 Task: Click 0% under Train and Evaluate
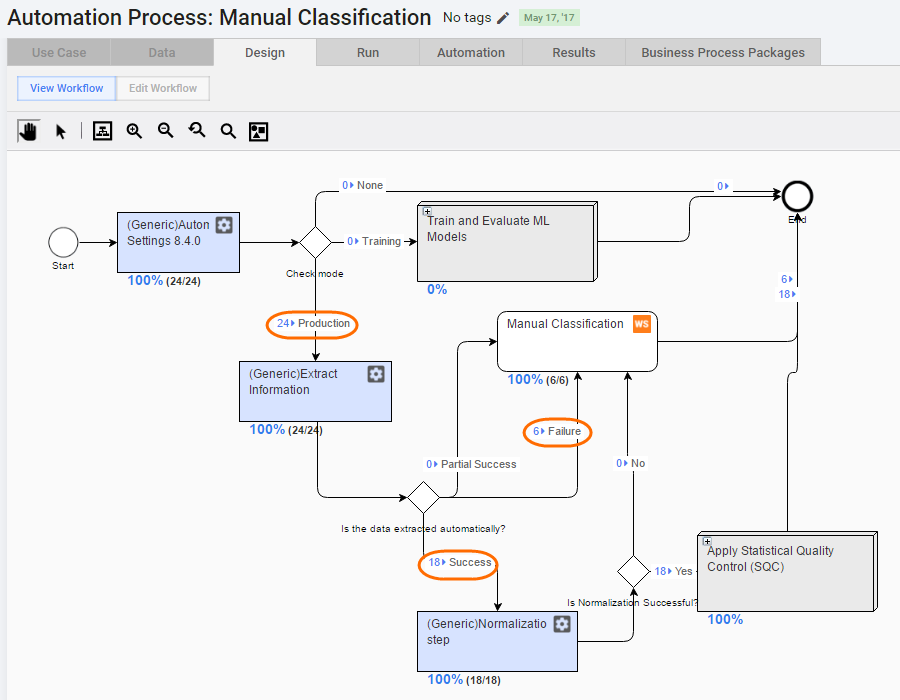pyautogui.click(x=437, y=289)
